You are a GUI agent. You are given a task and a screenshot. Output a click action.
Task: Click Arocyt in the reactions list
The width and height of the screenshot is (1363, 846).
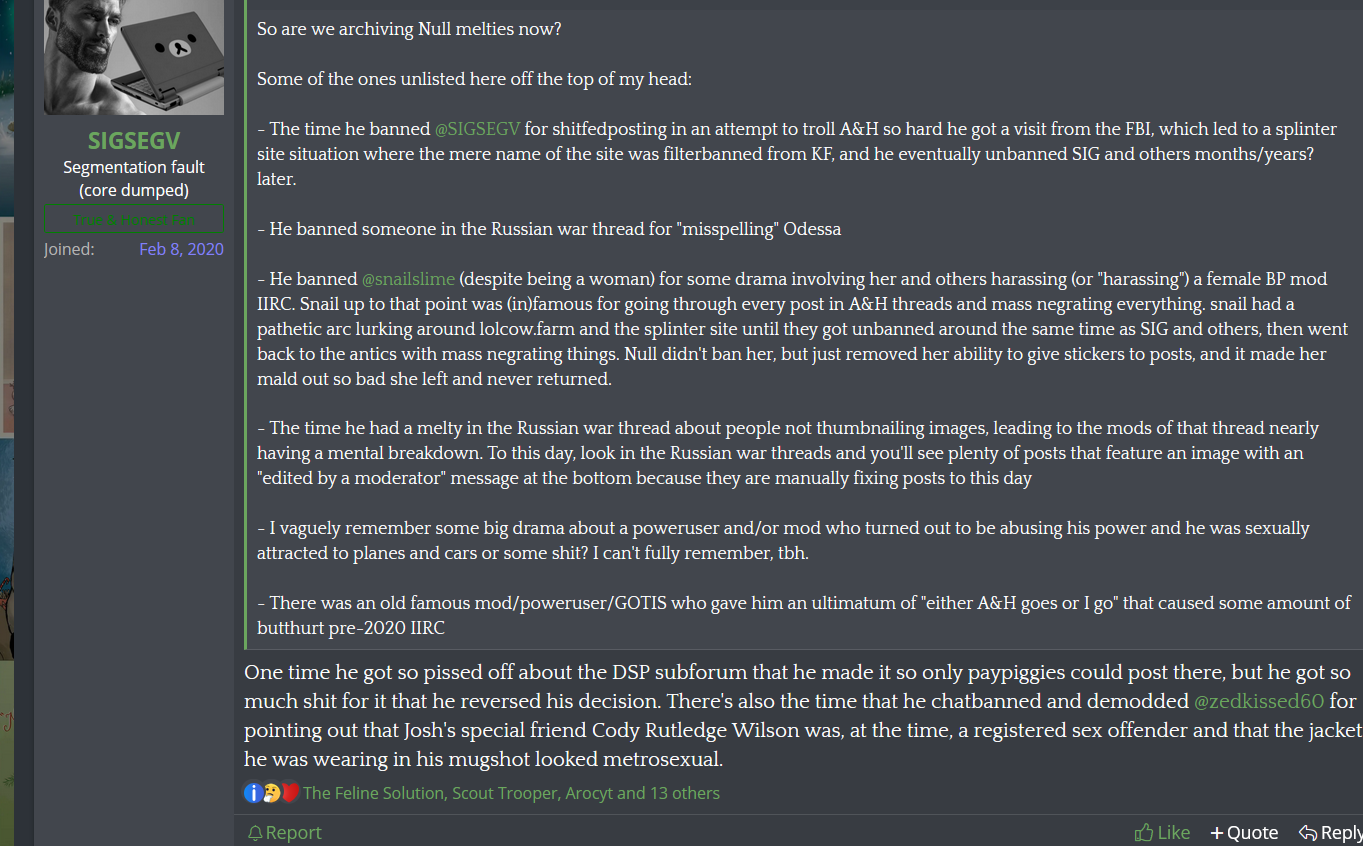589,793
